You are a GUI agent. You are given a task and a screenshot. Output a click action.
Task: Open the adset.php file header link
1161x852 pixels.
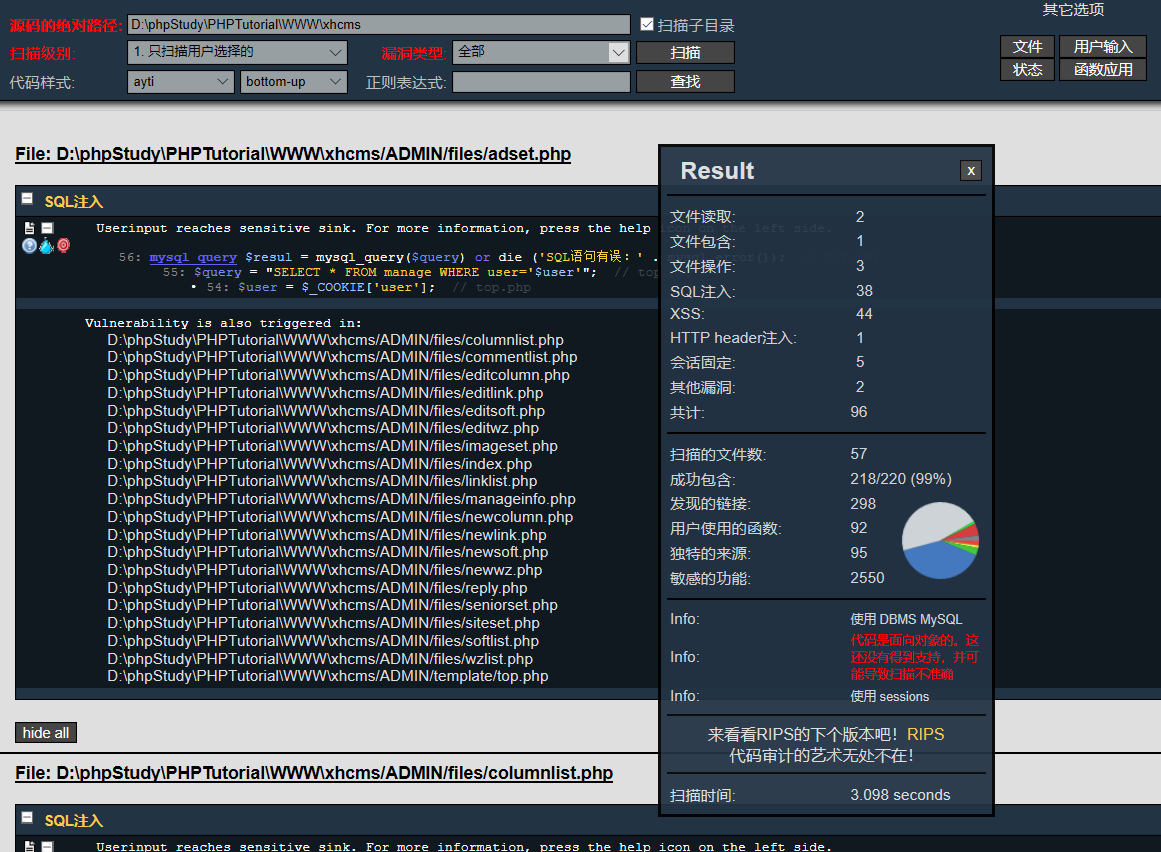[x=293, y=154]
